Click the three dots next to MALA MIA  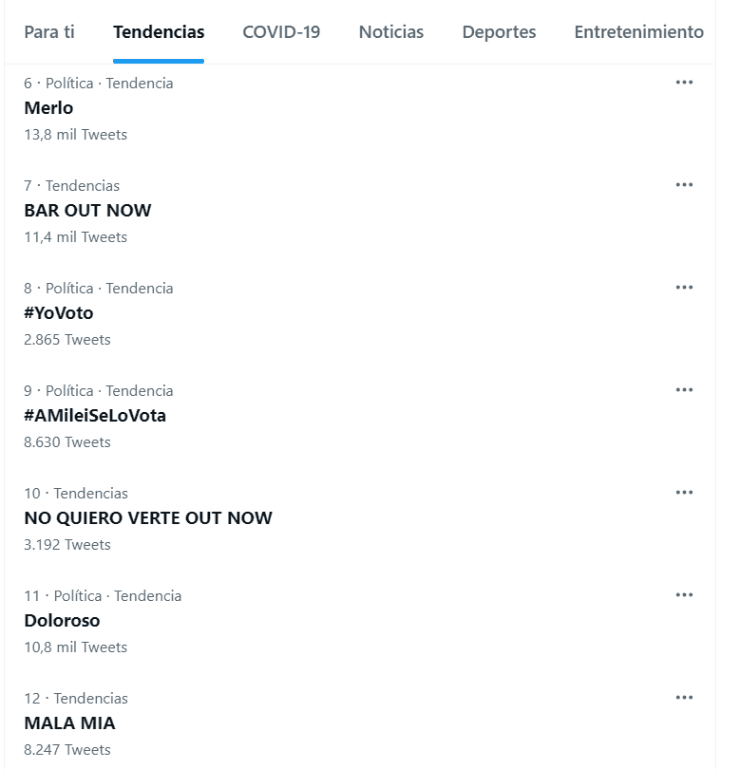[684, 698]
